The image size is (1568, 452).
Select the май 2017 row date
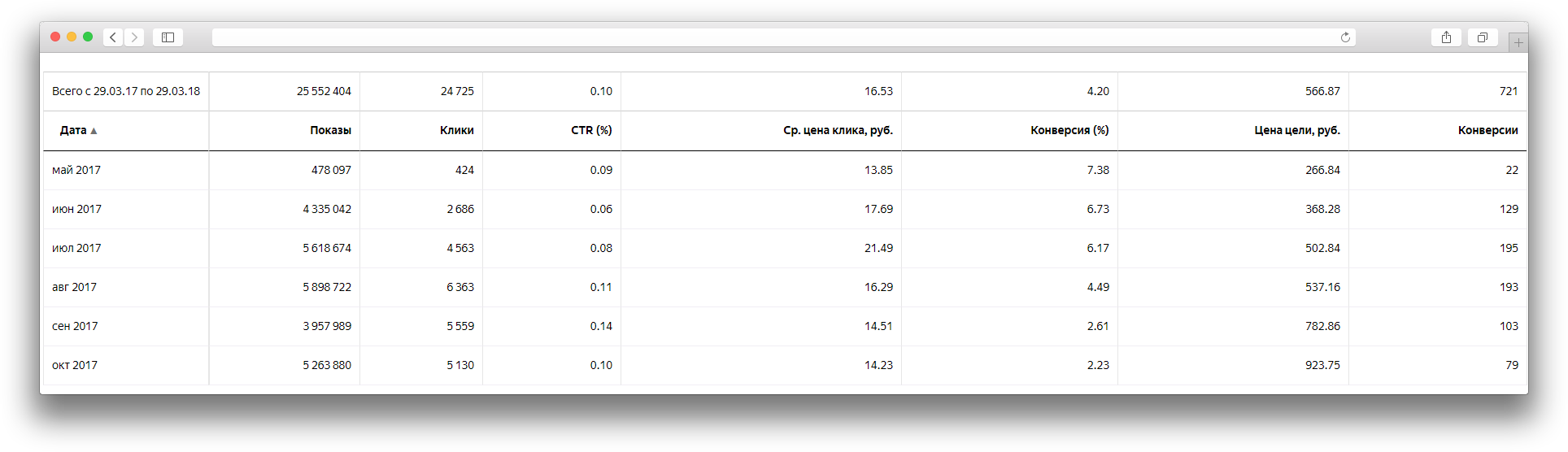(76, 170)
